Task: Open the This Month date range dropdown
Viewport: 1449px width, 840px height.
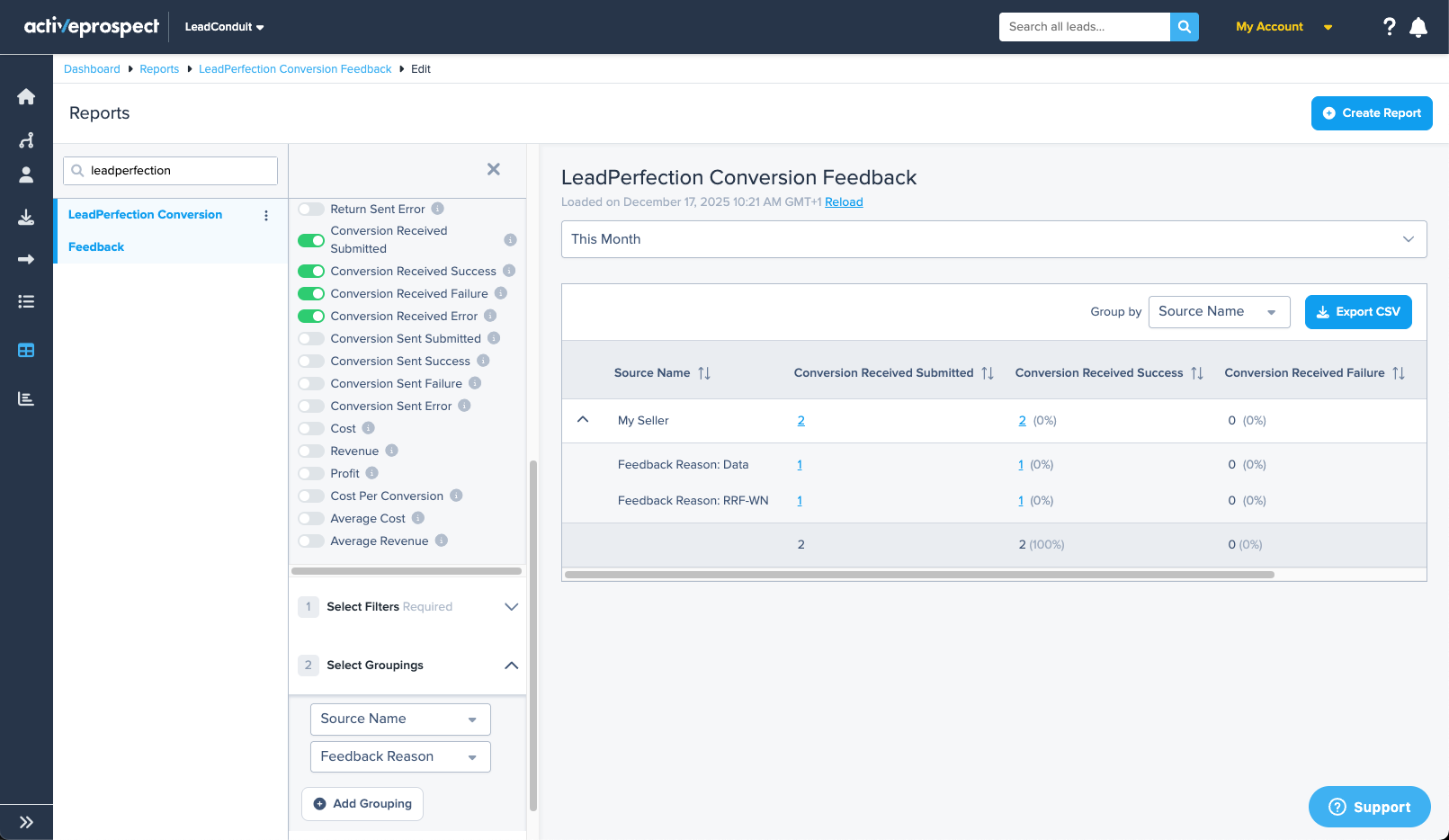Action: [x=994, y=239]
